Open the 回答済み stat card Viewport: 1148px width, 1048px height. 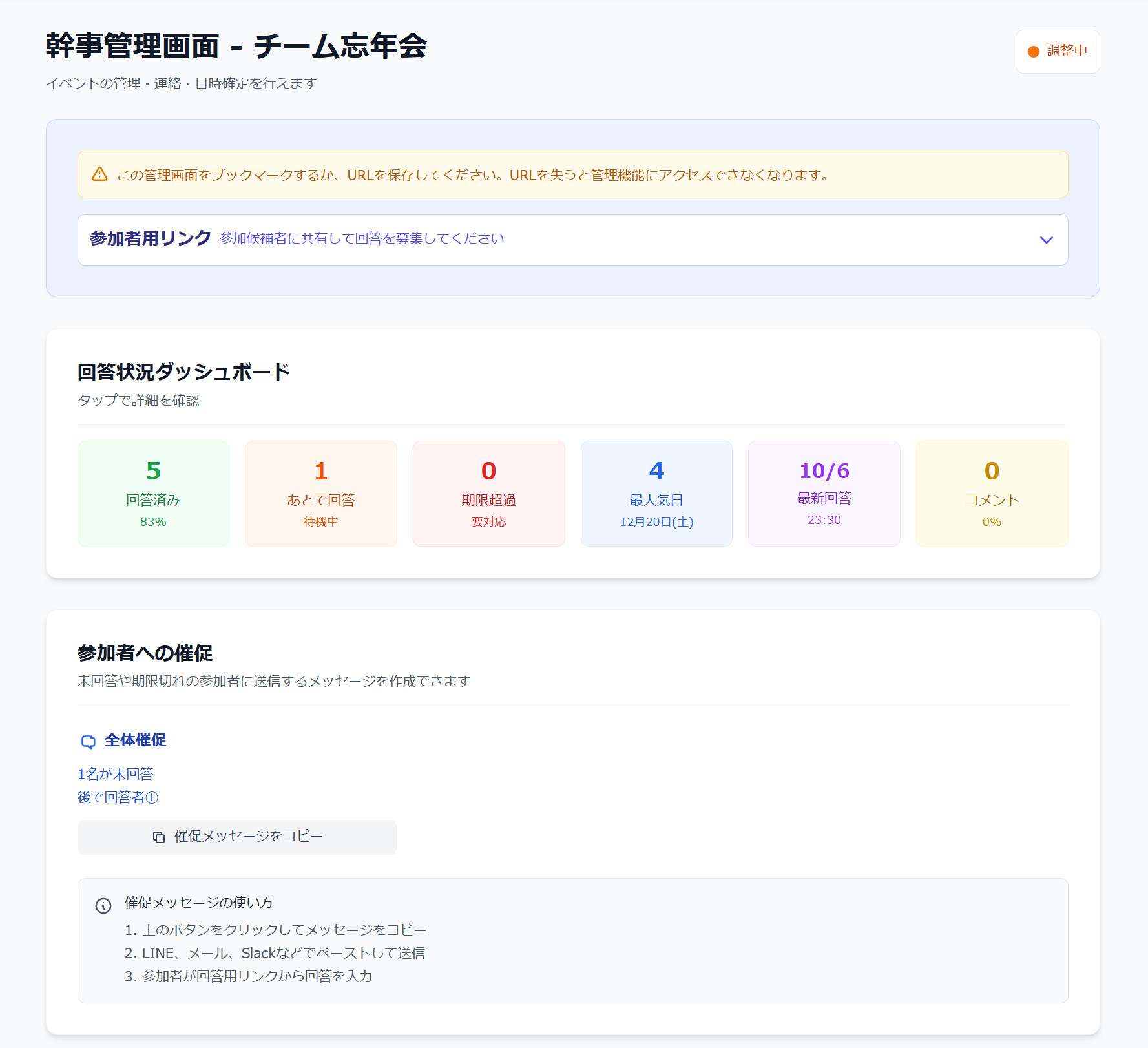(x=153, y=494)
